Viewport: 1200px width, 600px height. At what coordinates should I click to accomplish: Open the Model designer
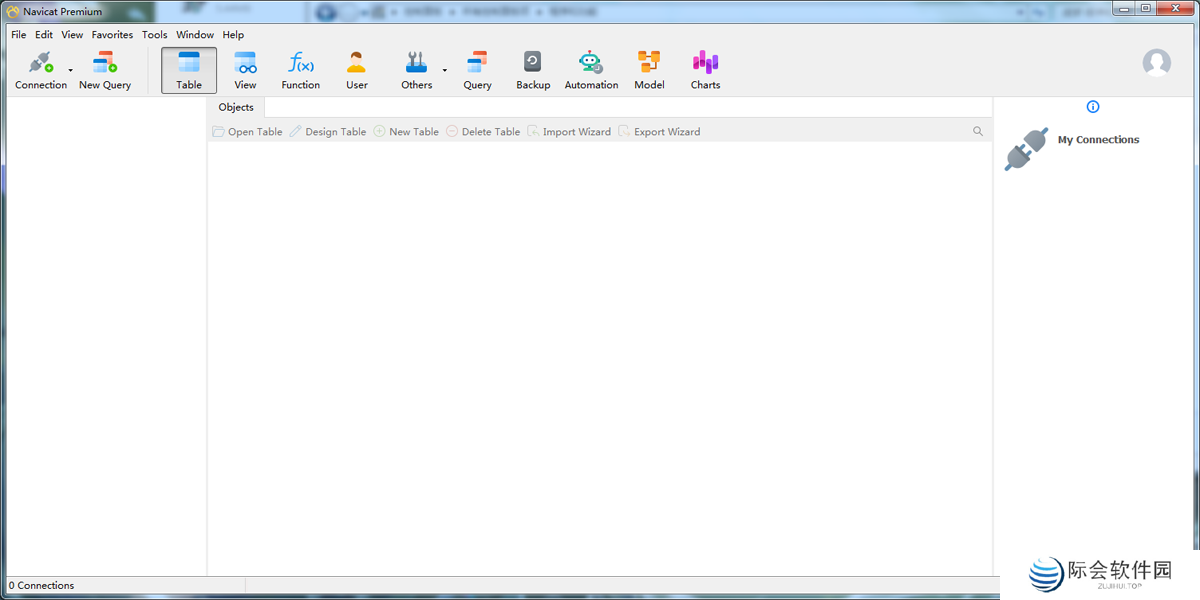[x=648, y=68]
